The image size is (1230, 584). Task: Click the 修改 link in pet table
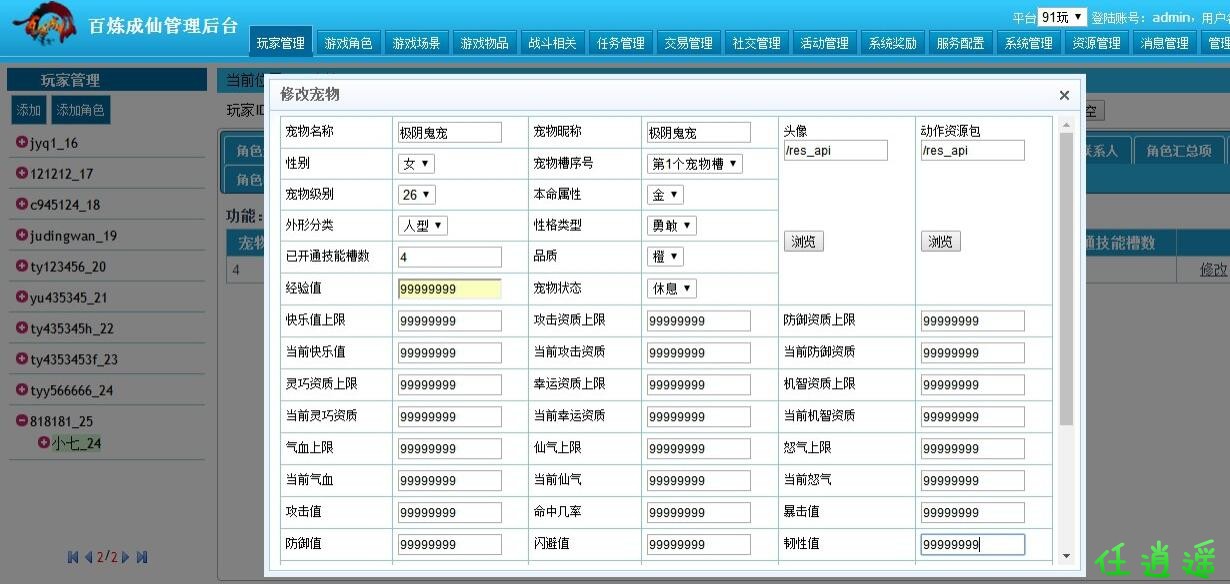[1213, 270]
